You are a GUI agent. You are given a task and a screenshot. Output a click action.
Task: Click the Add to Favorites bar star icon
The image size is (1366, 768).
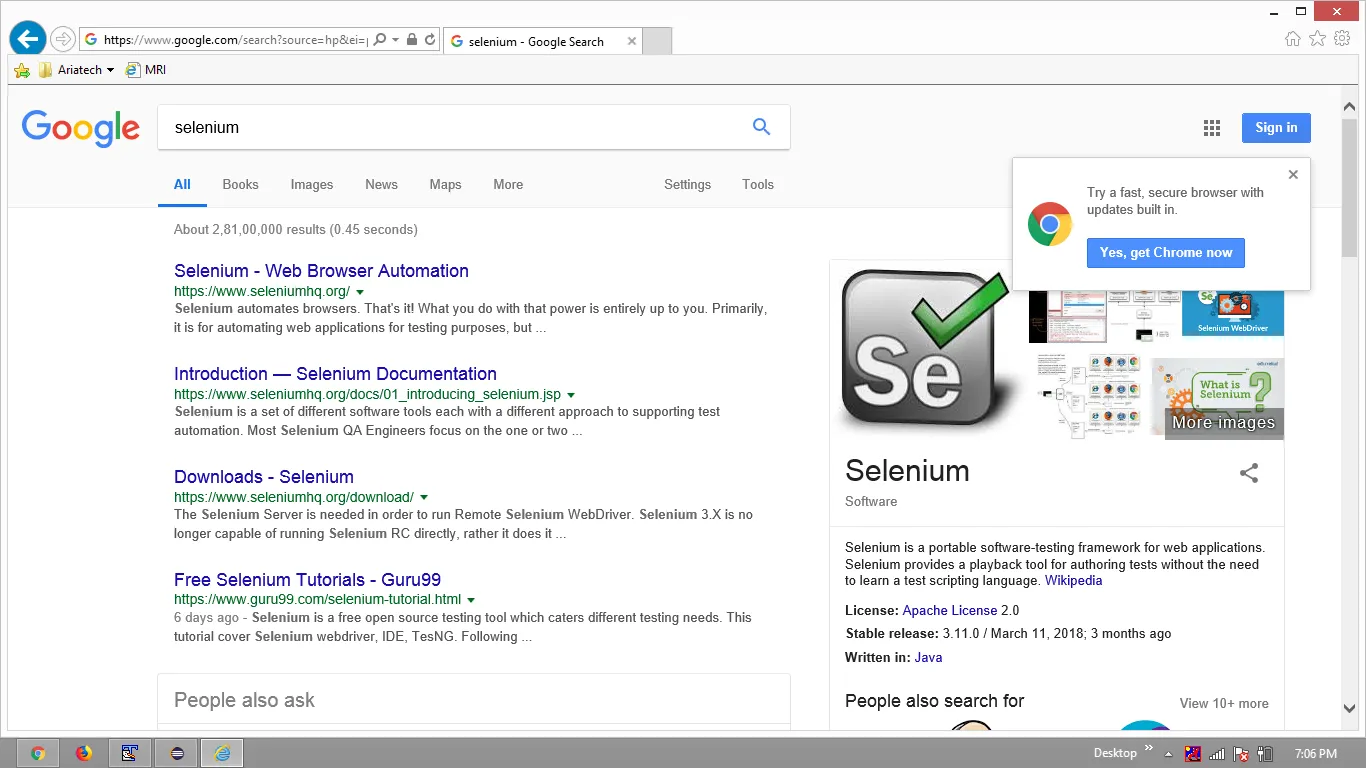(x=22, y=70)
